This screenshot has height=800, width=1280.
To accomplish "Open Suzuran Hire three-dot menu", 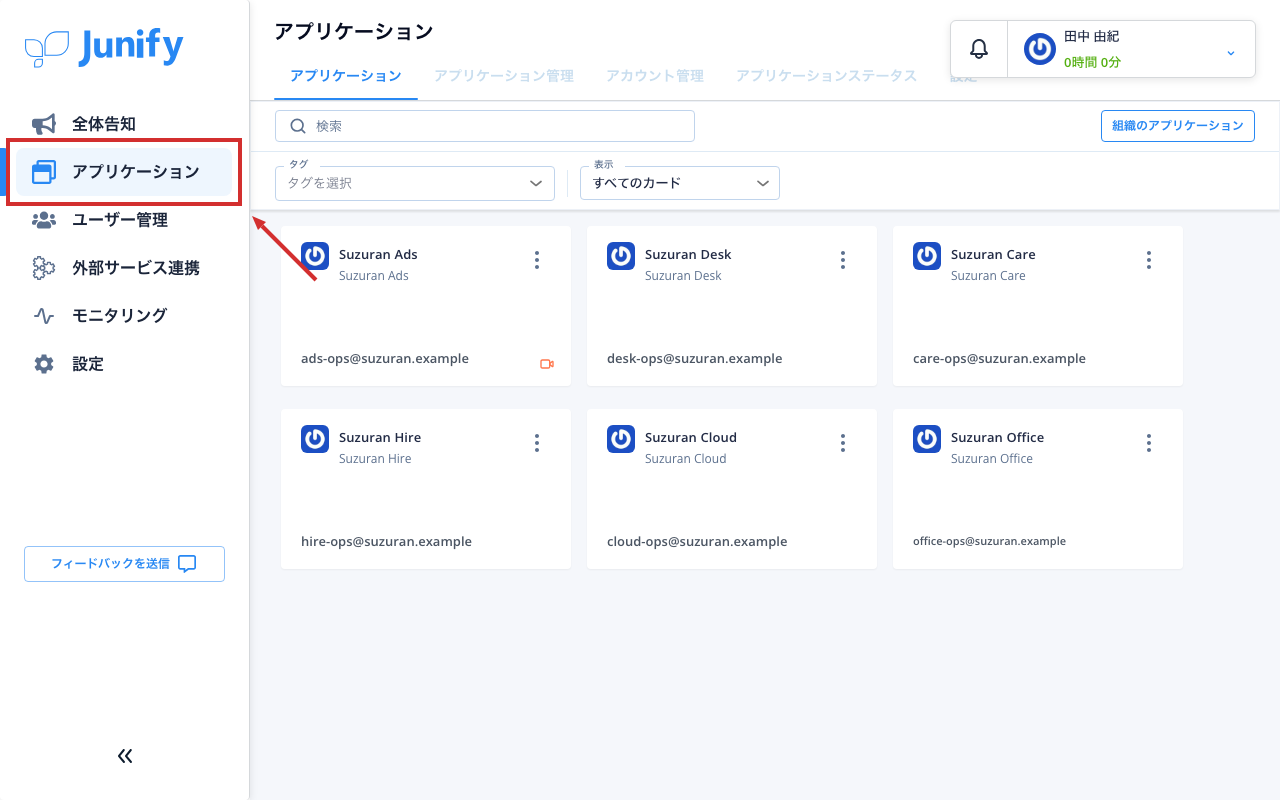I will click(x=537, y=443).
